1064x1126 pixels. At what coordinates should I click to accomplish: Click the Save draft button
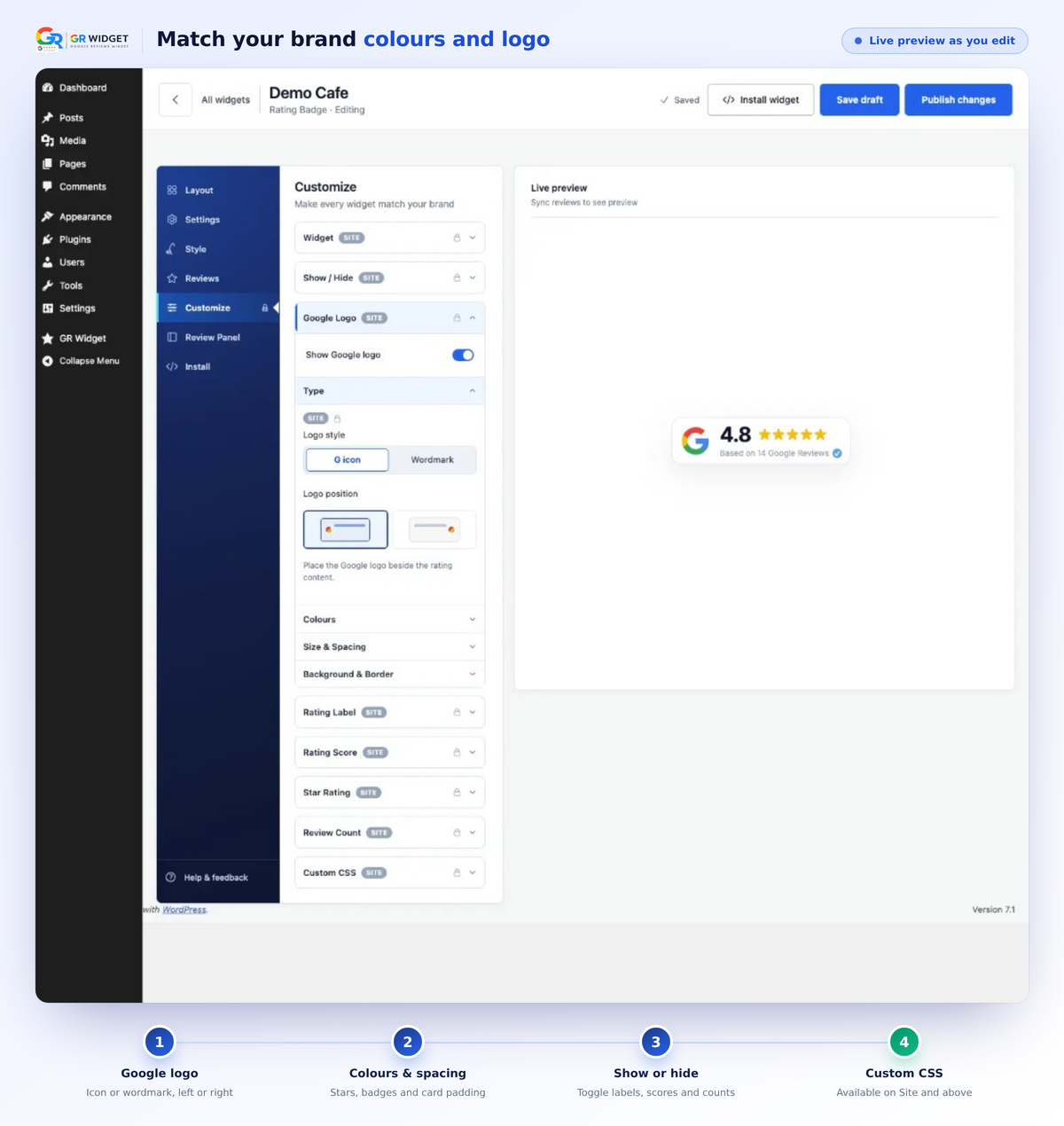tap(859, 100)
